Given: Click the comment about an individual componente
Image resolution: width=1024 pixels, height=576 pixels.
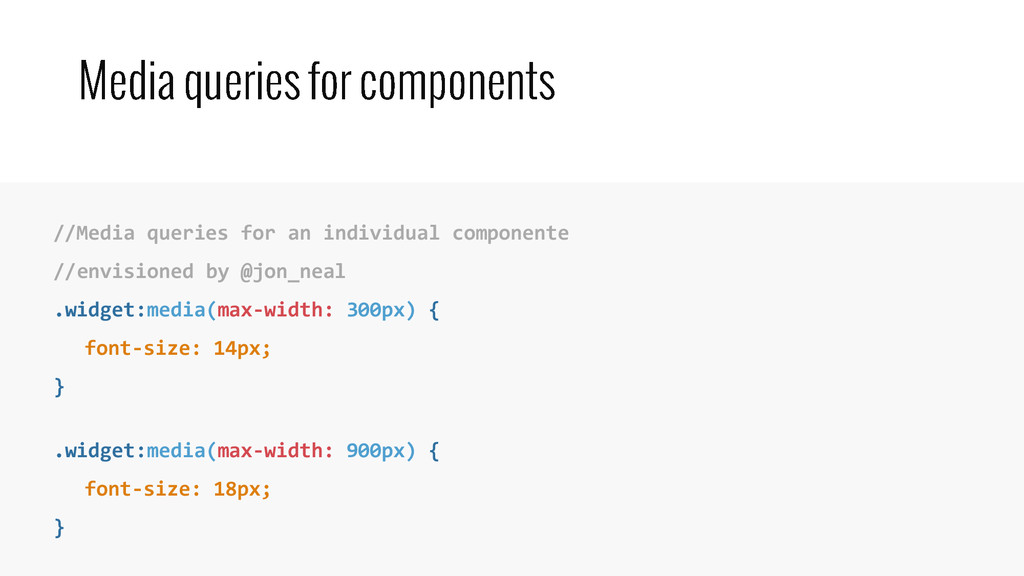Looking at the screenshot, I should (x=312, y=233).
